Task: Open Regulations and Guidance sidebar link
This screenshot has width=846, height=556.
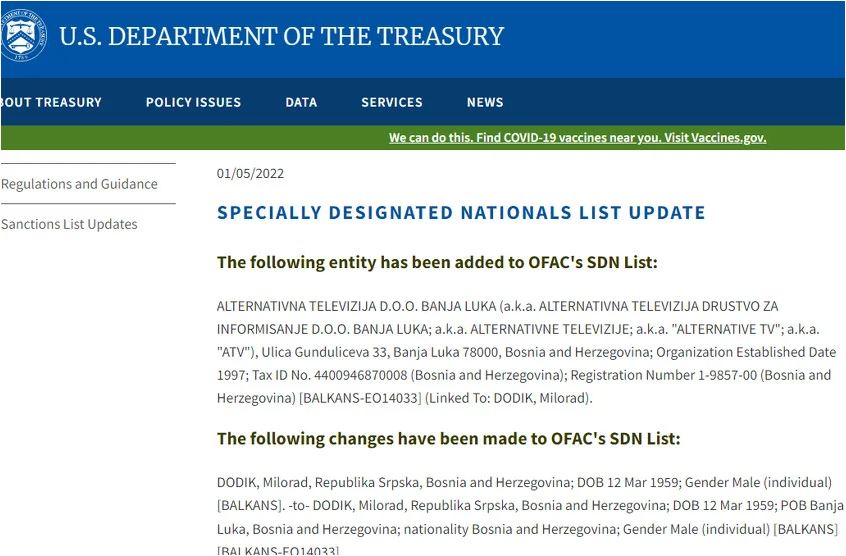Action: click(x=80, y=184)
